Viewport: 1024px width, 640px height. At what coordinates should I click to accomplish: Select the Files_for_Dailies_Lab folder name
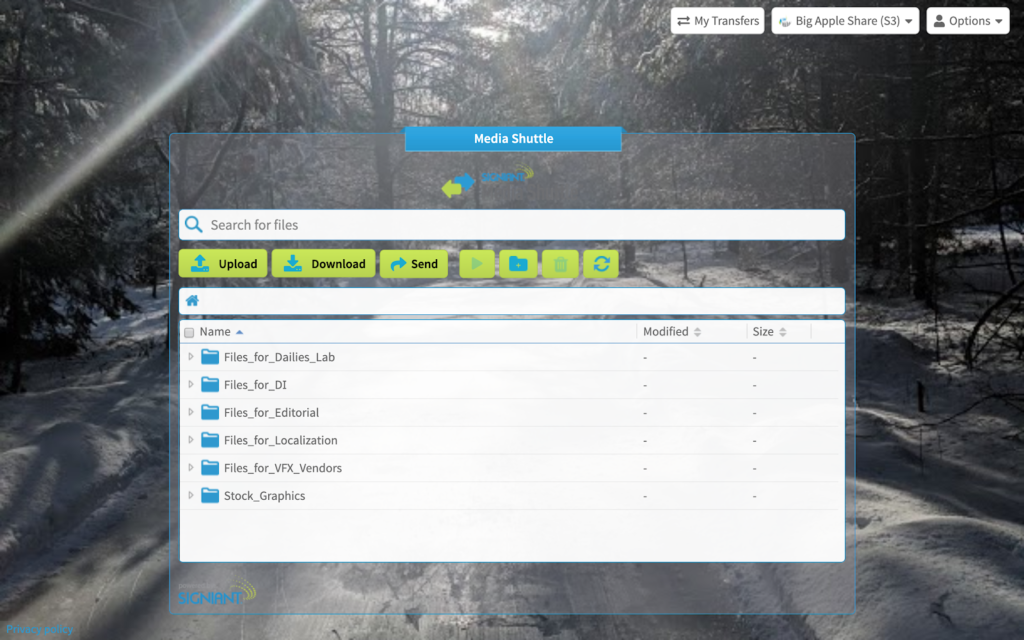point(280,357)
